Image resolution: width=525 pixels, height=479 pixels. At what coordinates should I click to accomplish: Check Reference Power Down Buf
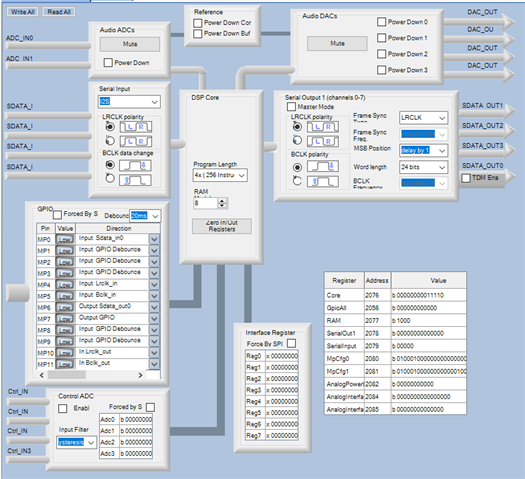(x=198, y=33)
